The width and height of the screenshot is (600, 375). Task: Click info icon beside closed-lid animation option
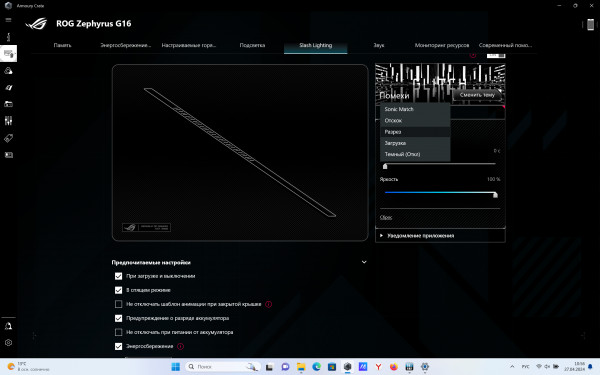coord(269,304)
